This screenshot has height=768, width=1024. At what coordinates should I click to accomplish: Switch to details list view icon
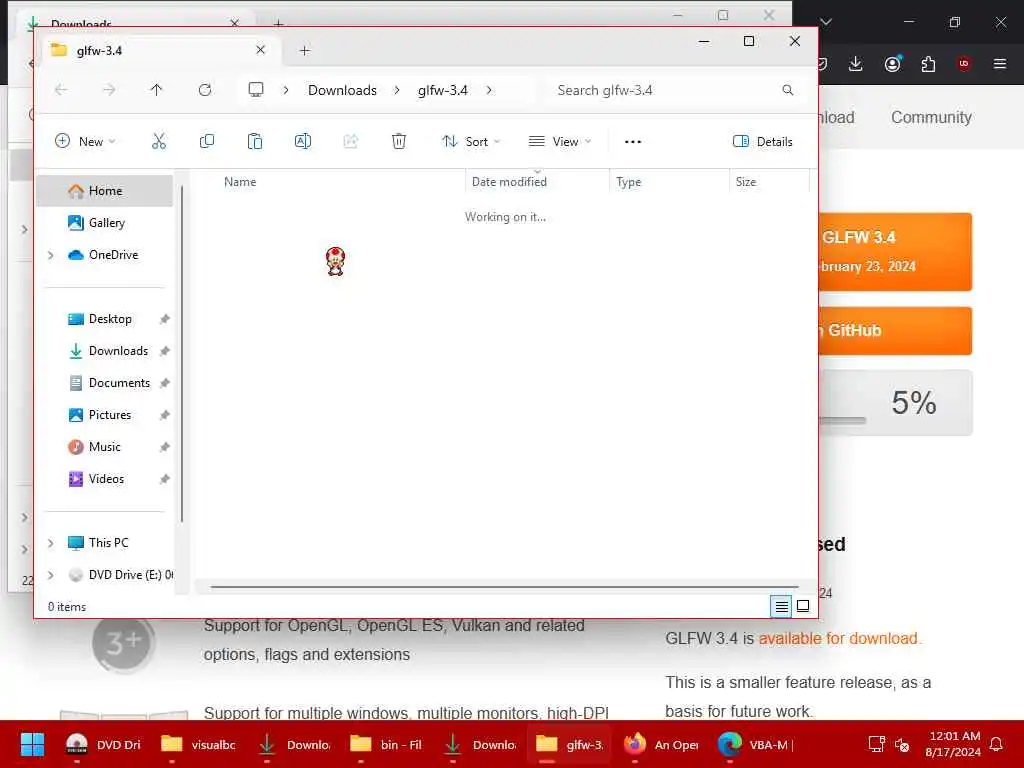click(781, 607)
